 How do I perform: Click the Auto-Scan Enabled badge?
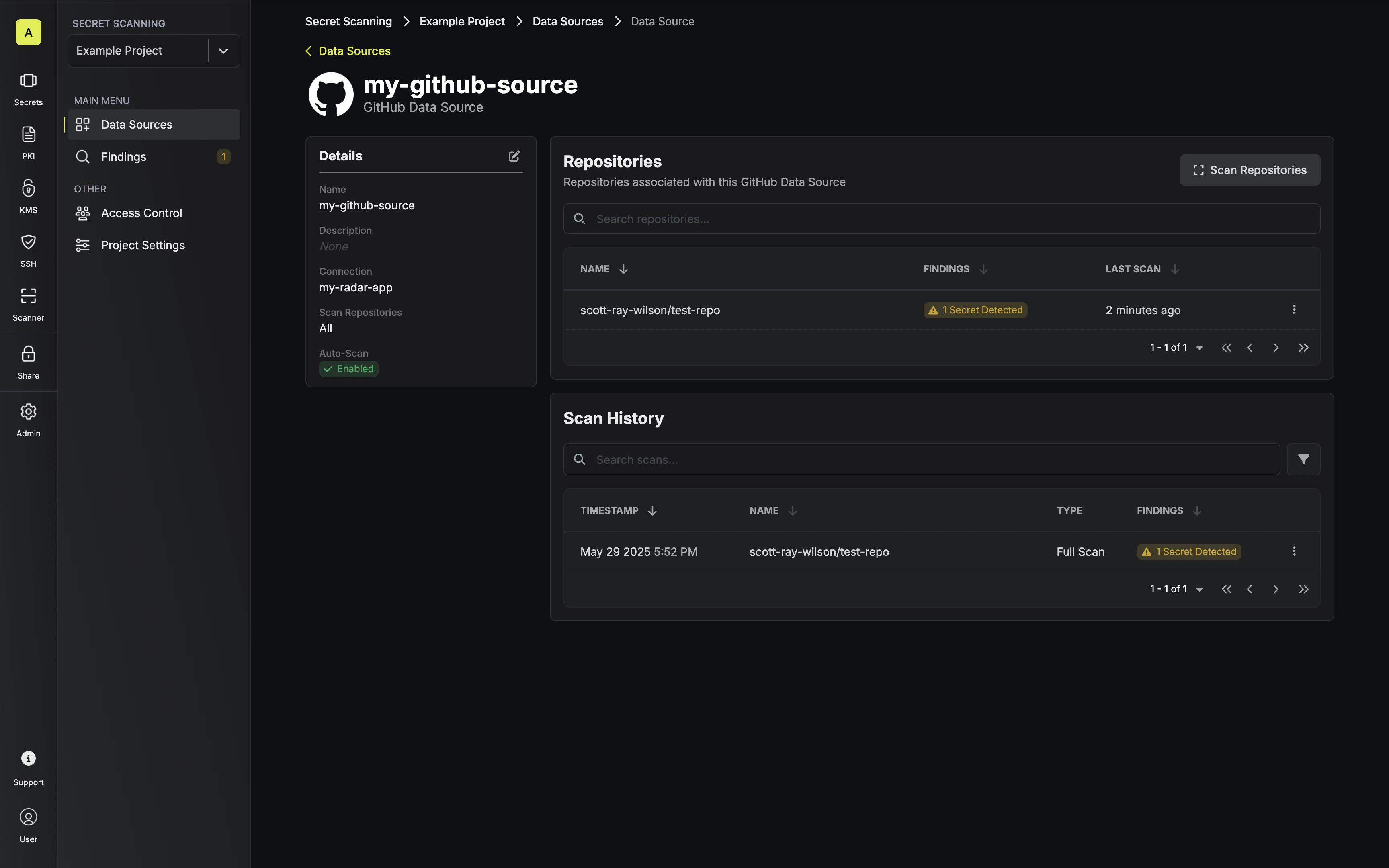(x=349, y=368)
